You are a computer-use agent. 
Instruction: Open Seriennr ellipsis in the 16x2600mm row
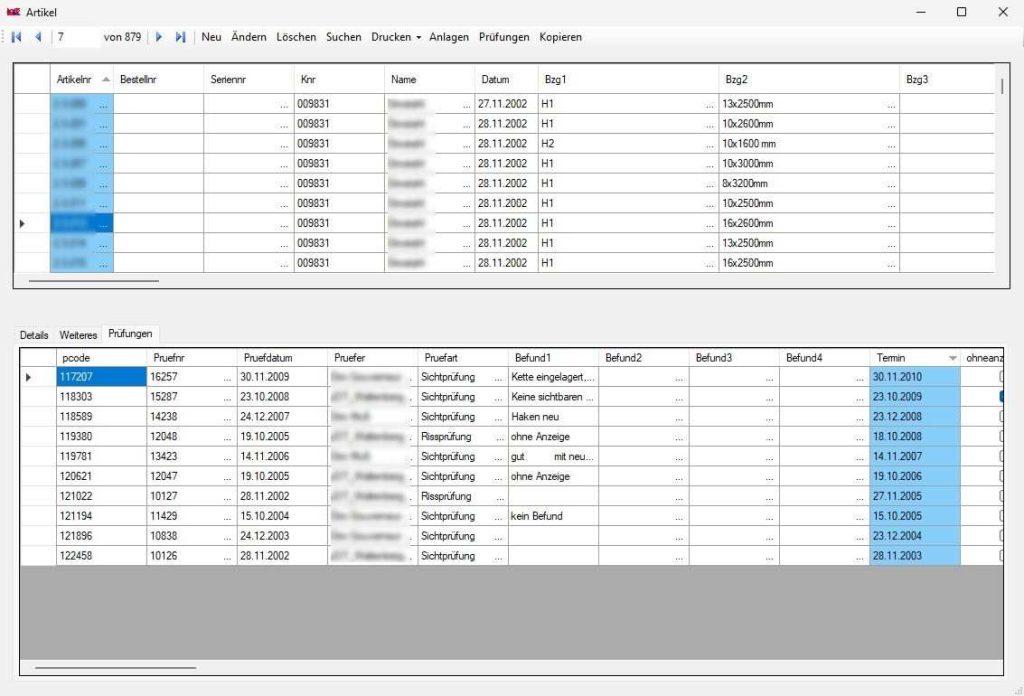[284, 223]
